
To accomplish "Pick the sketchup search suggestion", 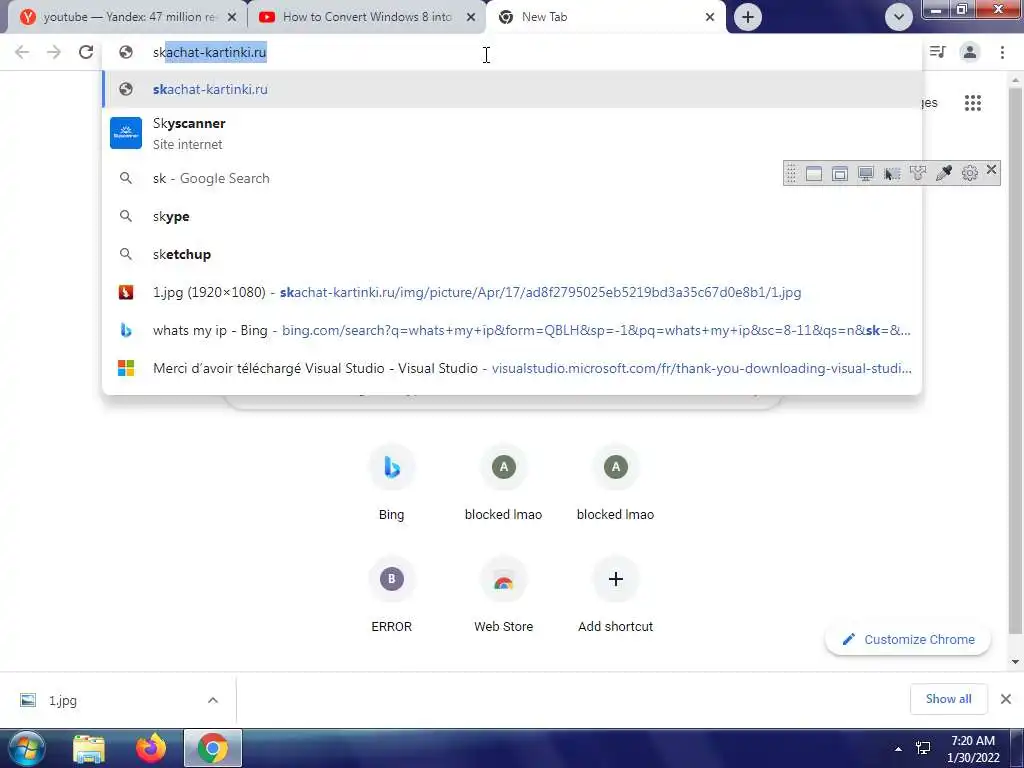I will [512, 254].
